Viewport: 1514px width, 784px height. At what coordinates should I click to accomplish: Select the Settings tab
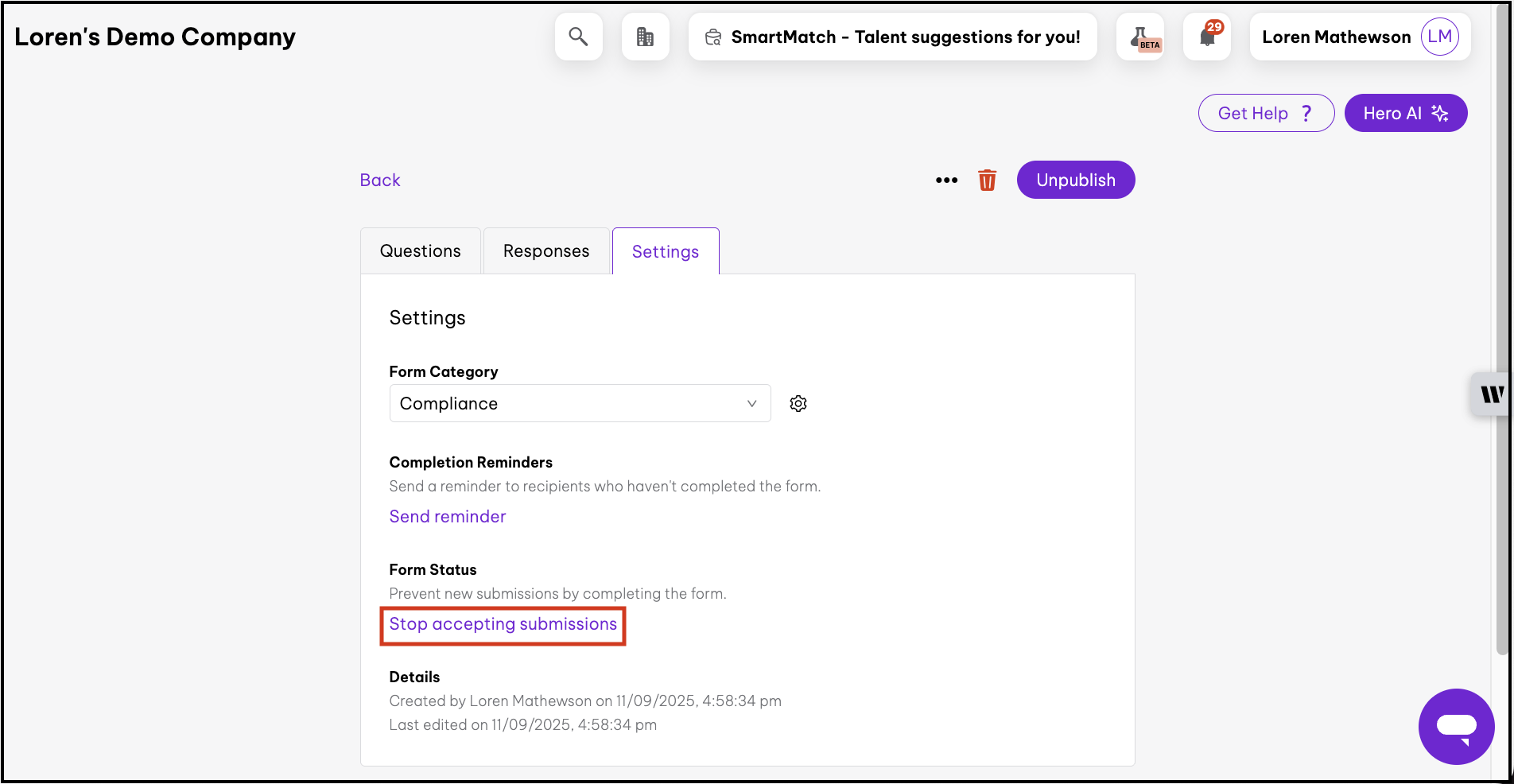click(x=666, y=252)
